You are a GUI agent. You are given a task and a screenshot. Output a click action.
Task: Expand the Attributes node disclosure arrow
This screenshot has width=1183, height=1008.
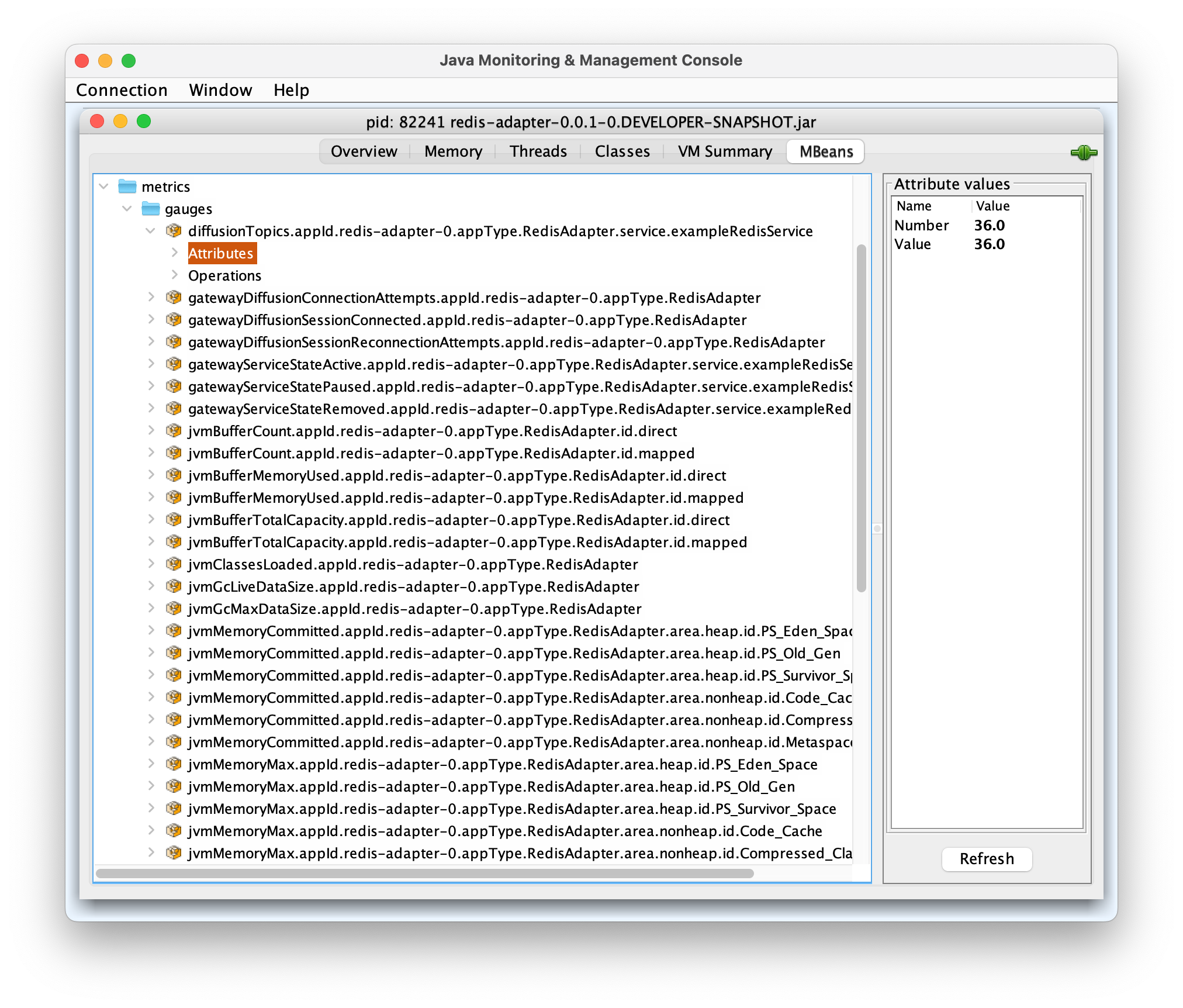174,253
